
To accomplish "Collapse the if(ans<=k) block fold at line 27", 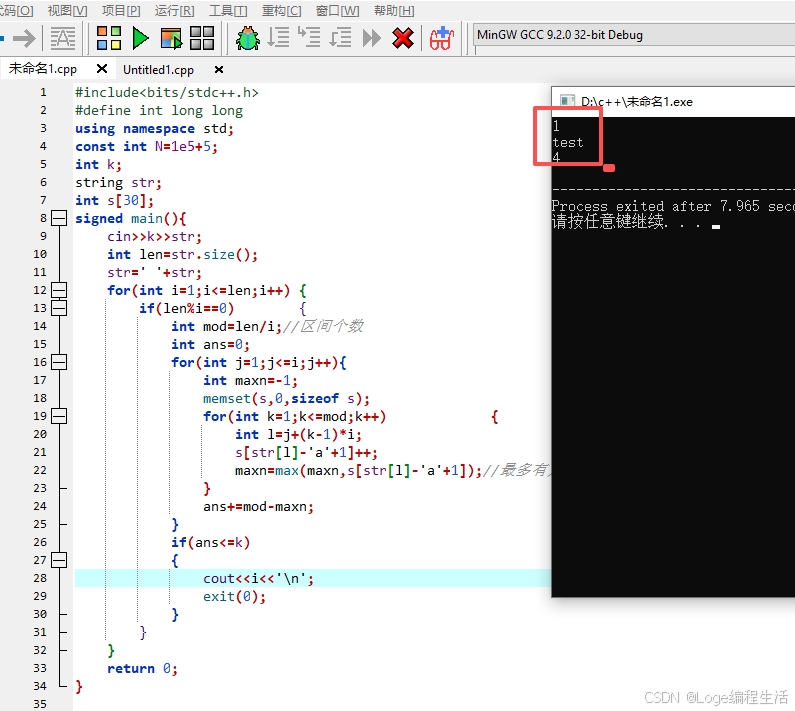I will [59, 560].
